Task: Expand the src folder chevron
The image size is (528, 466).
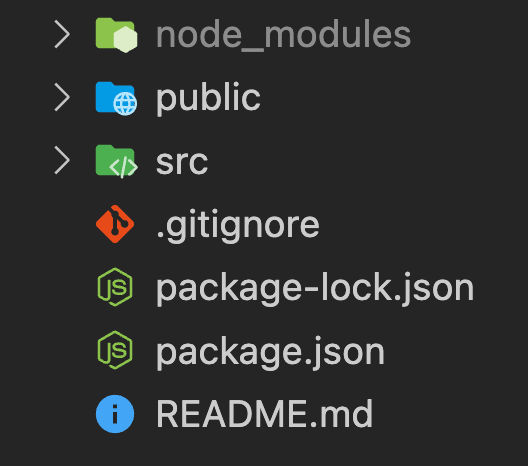Action: [62, 160]
